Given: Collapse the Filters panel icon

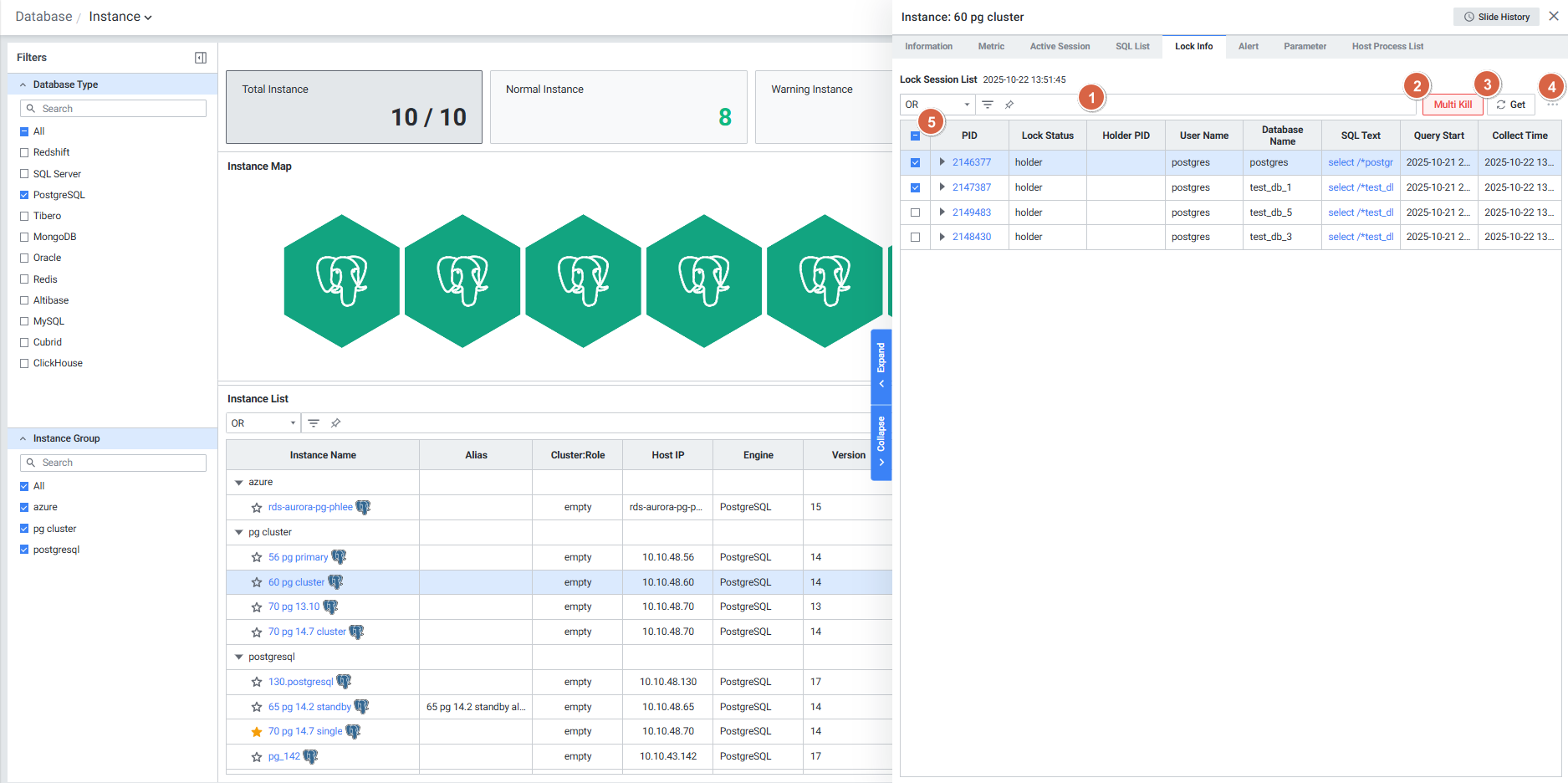Looking at the screenshot, I should (201, 58).
